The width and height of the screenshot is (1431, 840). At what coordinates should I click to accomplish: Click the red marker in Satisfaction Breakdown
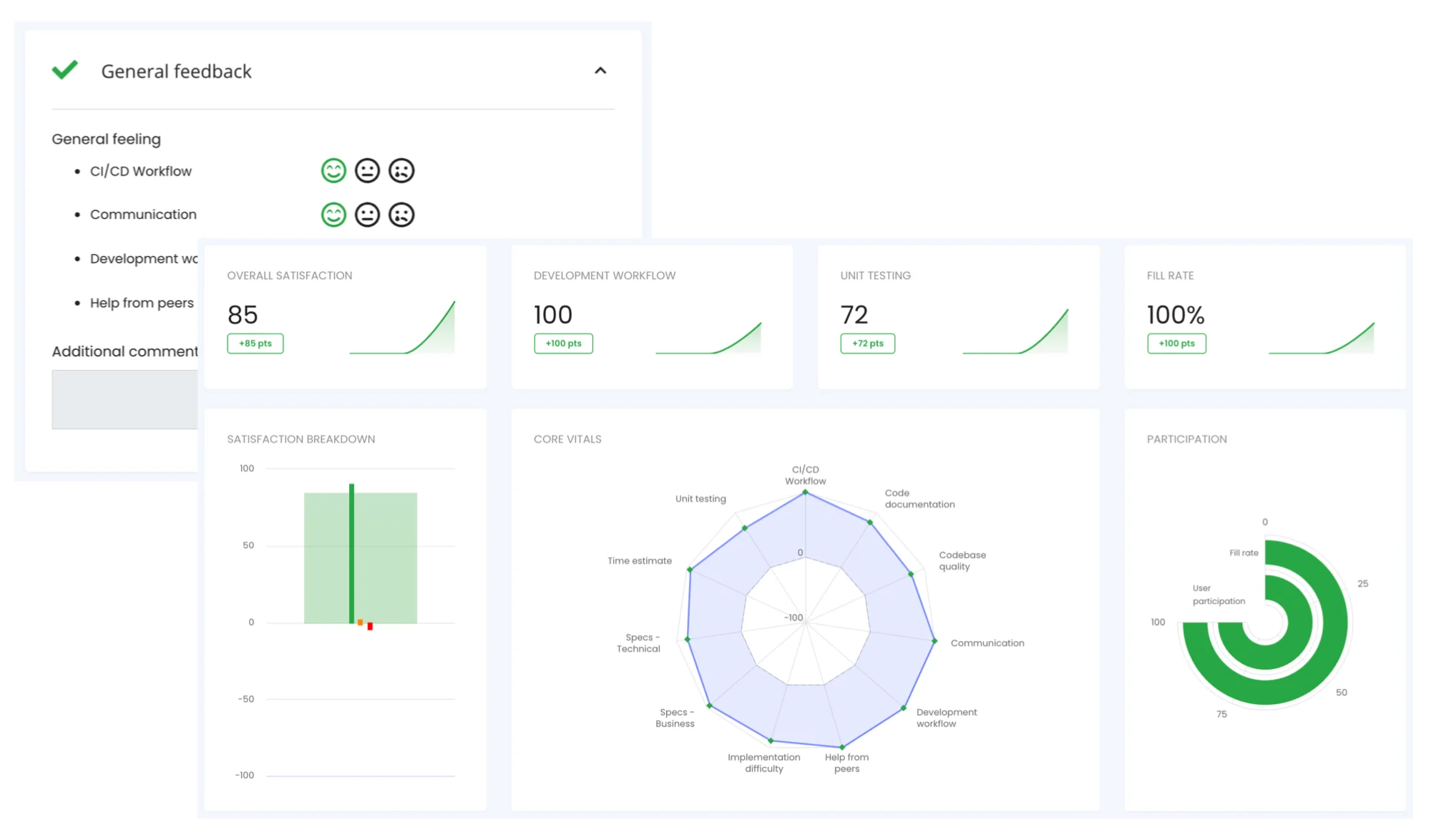tap(369, 626)
